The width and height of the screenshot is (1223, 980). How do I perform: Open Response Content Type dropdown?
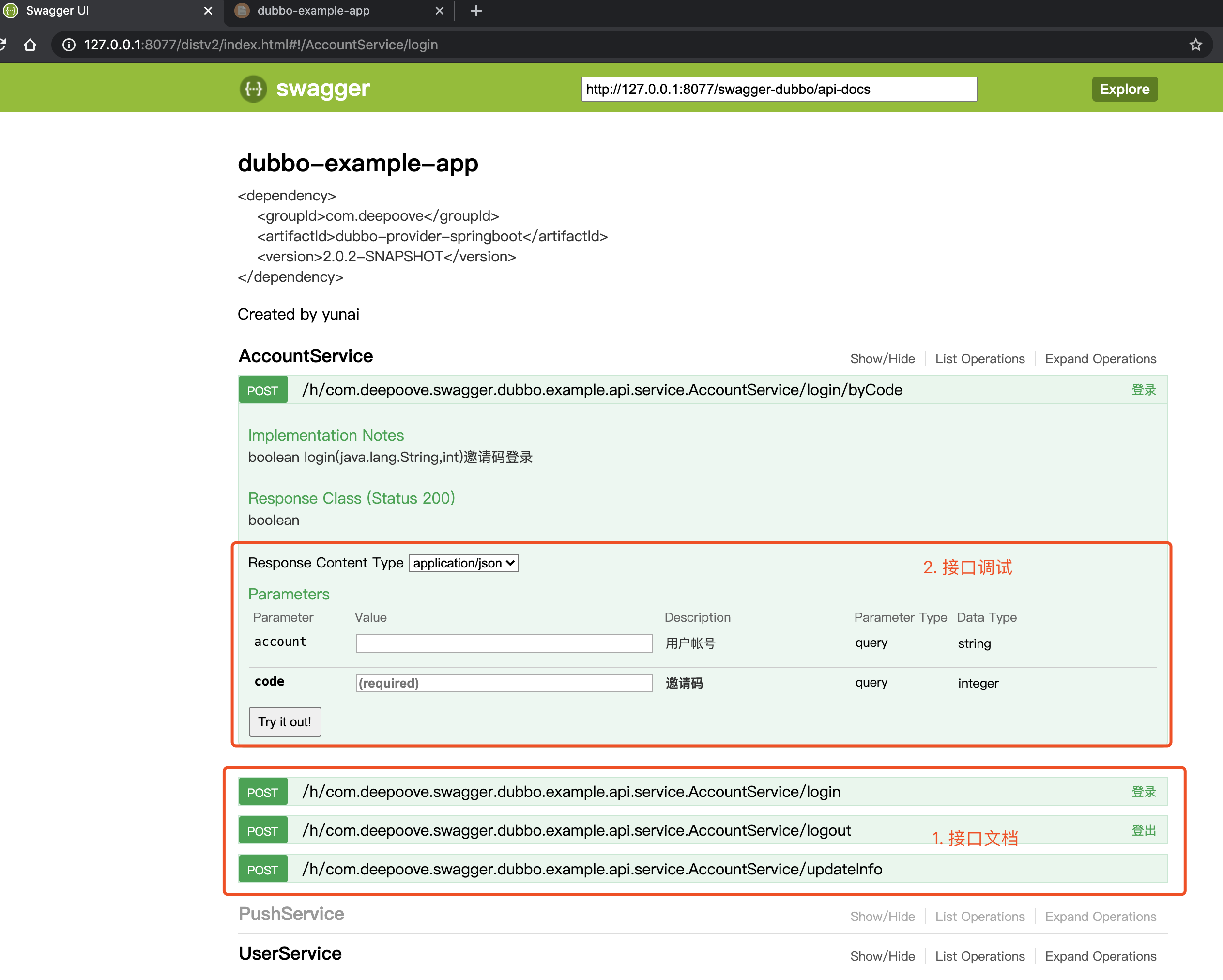(x=463, y=563)
